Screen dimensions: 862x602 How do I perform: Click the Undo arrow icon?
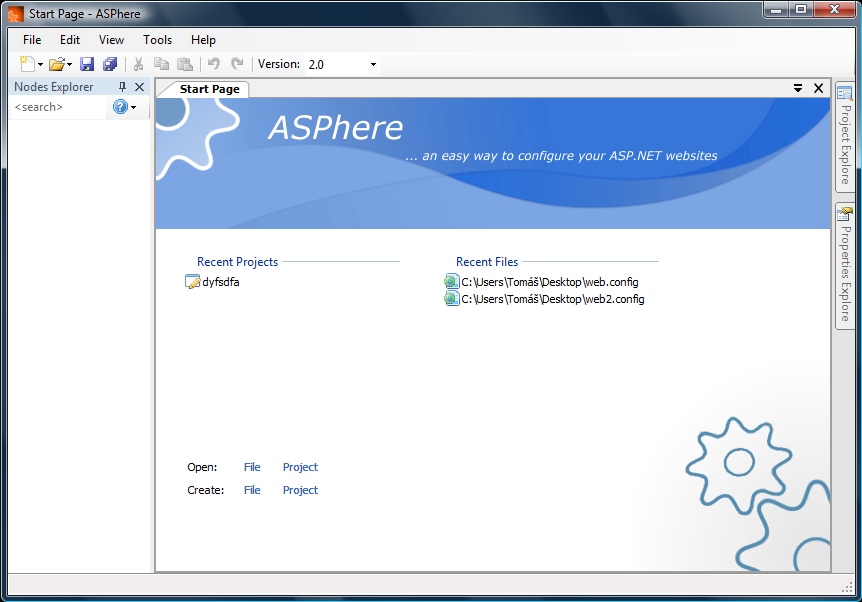click(x=214, y=64)
